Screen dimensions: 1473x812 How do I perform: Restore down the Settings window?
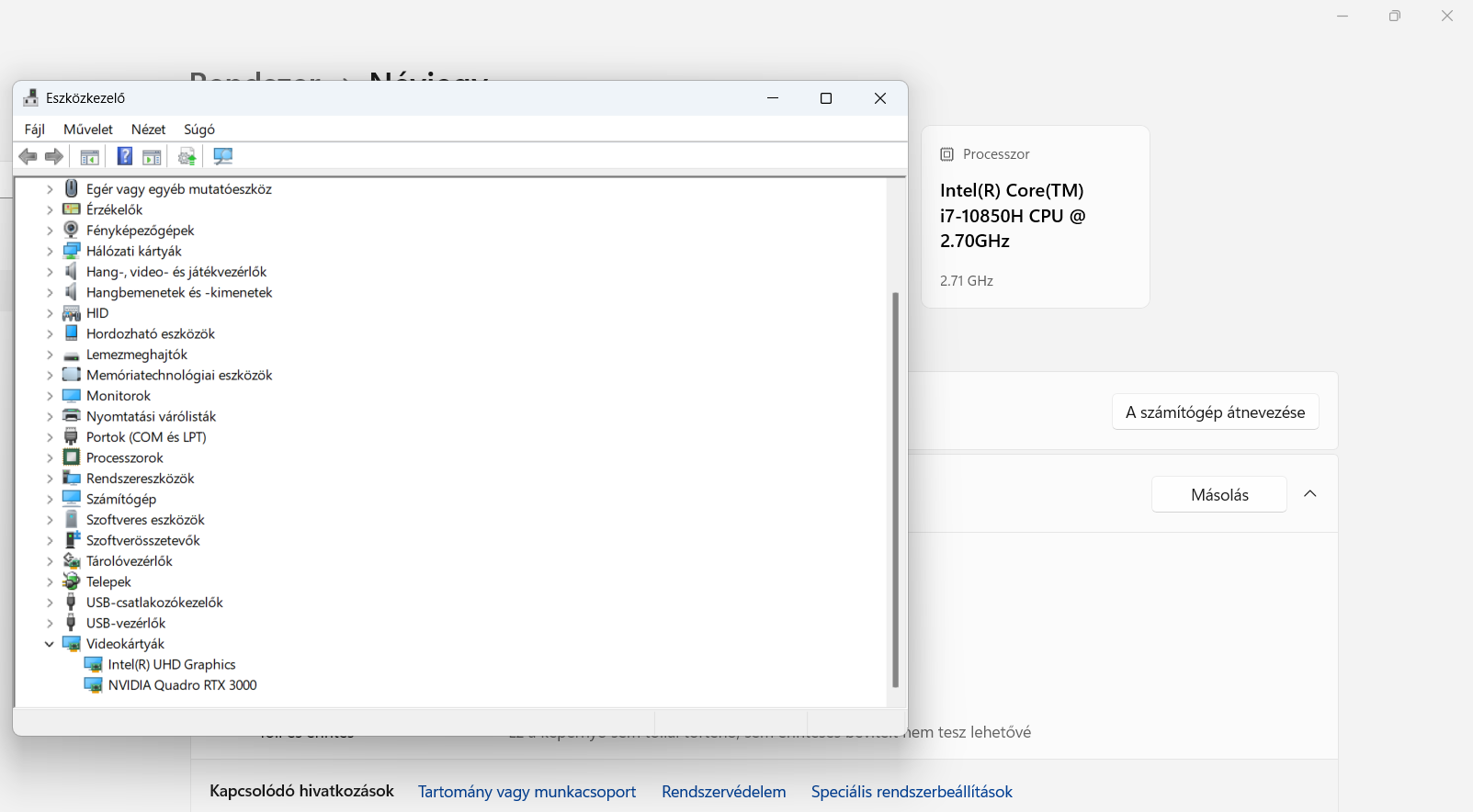point(1395,16)
